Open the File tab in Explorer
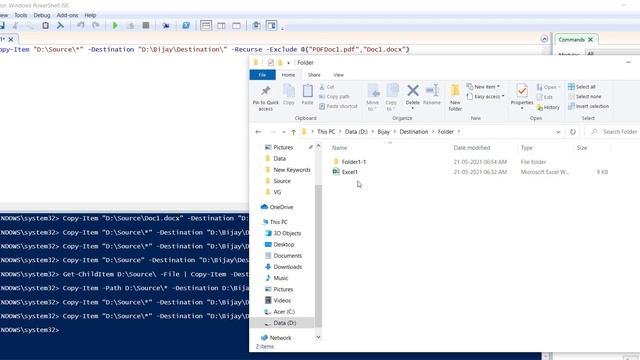Image resolution: width=640 pixels, height=360 pixels. point(262,75)
